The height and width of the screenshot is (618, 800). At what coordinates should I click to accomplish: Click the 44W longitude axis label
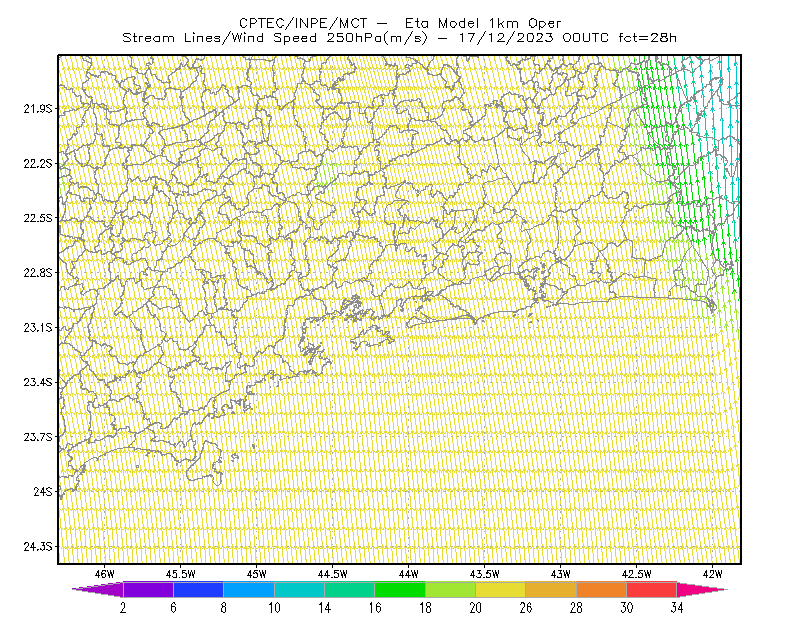pos(409,574)
